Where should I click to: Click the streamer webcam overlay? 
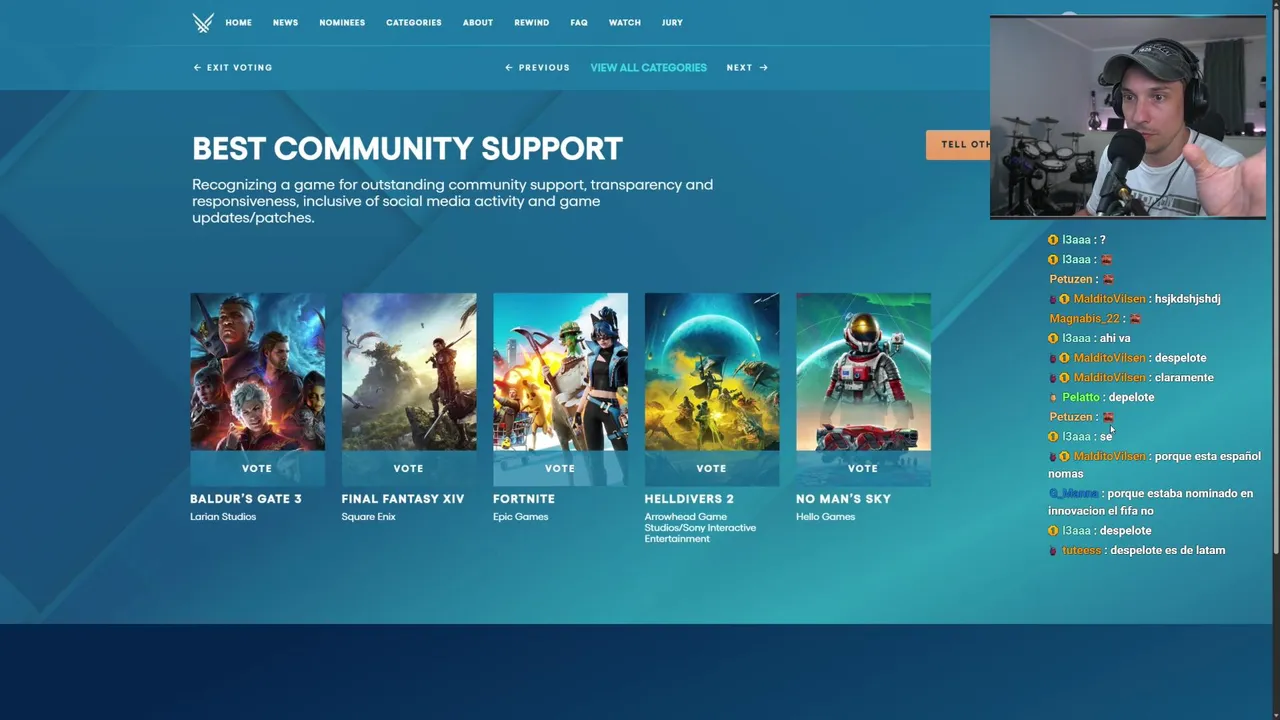click(x=1128, y=117)
